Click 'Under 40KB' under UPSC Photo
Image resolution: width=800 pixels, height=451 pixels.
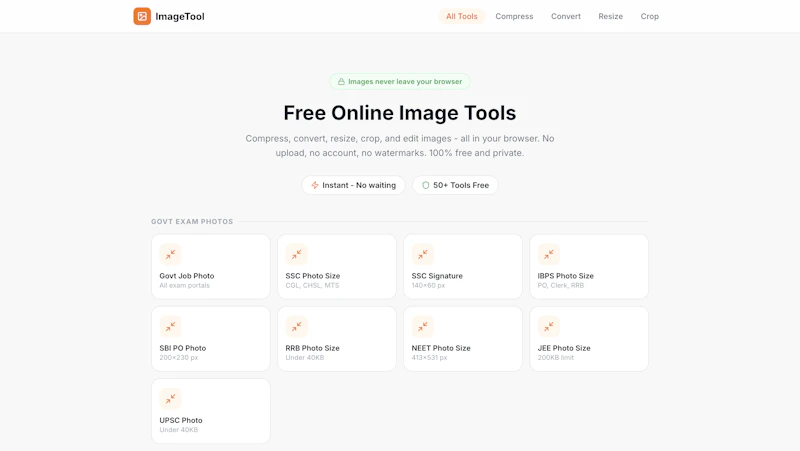click(x=179, y=430)
